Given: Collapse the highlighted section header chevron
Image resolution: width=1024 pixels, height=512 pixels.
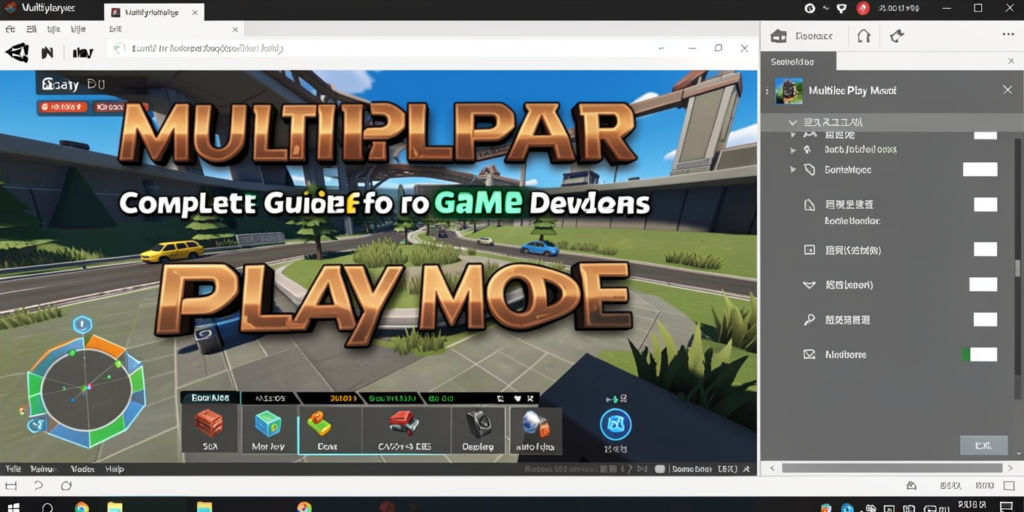Looking at the screenshot, I should pyautogui.click(x=792, y=122).
